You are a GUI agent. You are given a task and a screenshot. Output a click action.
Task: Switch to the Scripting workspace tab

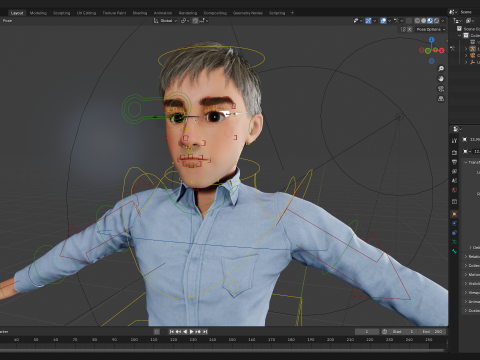click(x=277, y=13)
